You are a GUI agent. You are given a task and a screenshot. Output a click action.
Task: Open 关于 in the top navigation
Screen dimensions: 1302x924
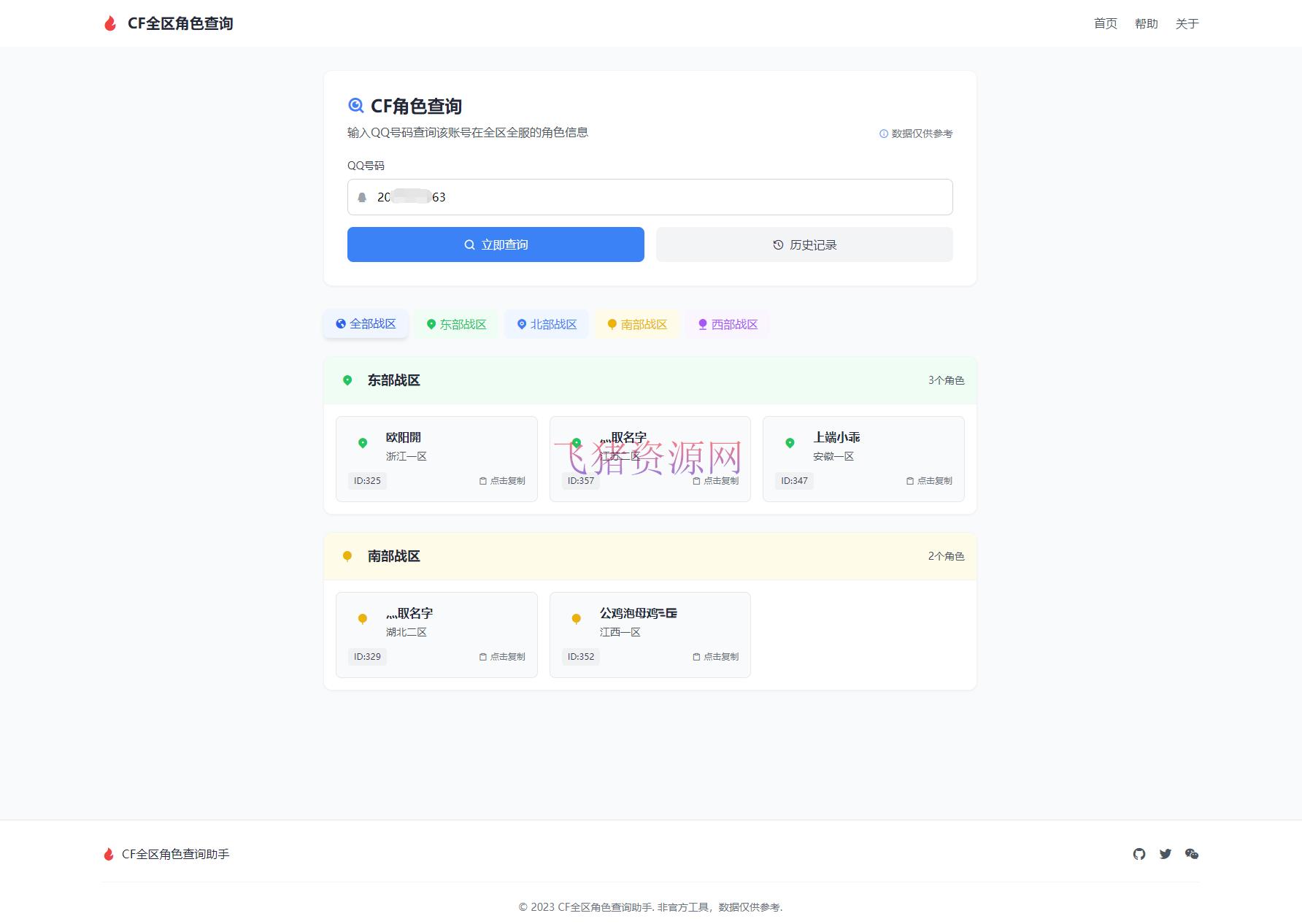click(x=1187, y=23)
